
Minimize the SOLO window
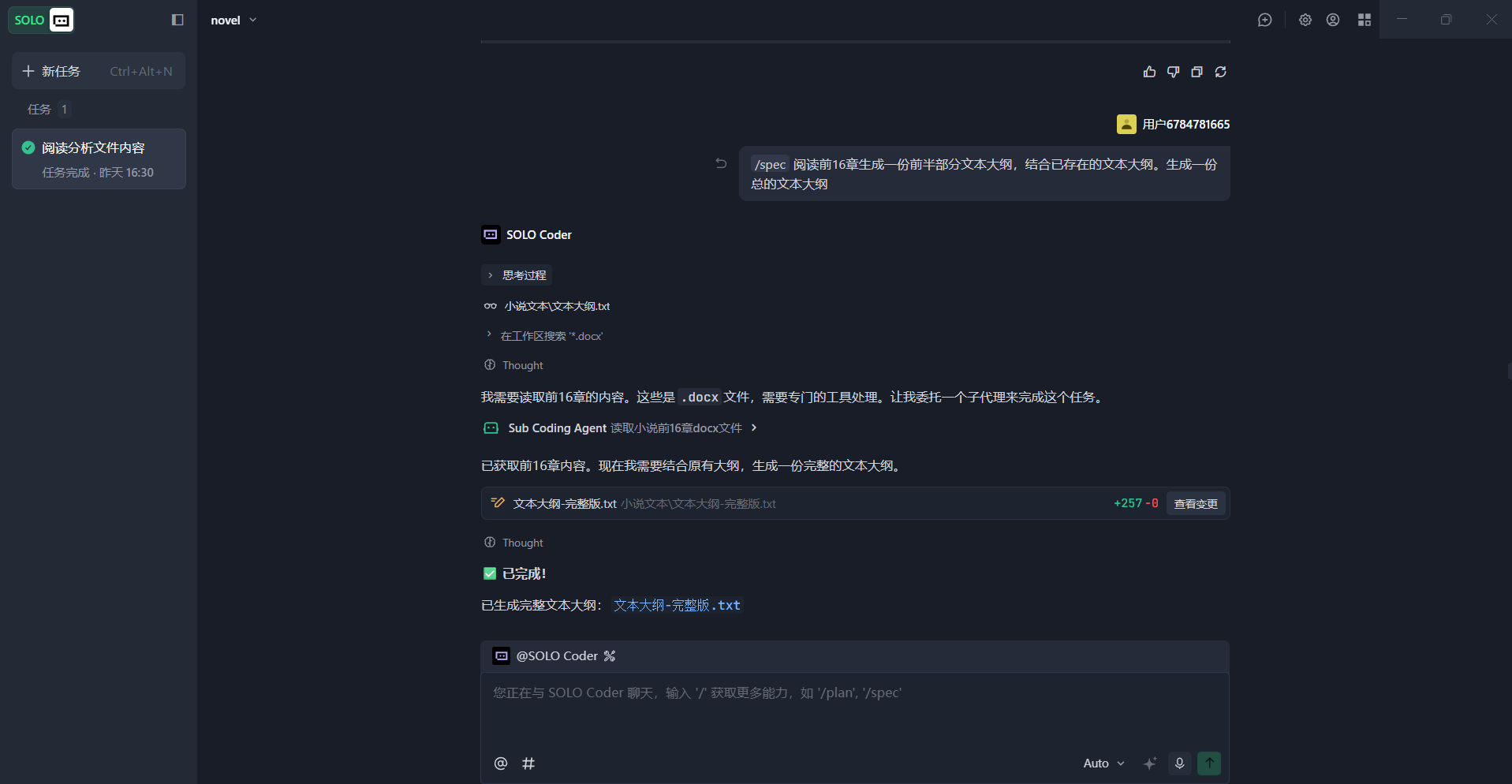[1402, 20]
